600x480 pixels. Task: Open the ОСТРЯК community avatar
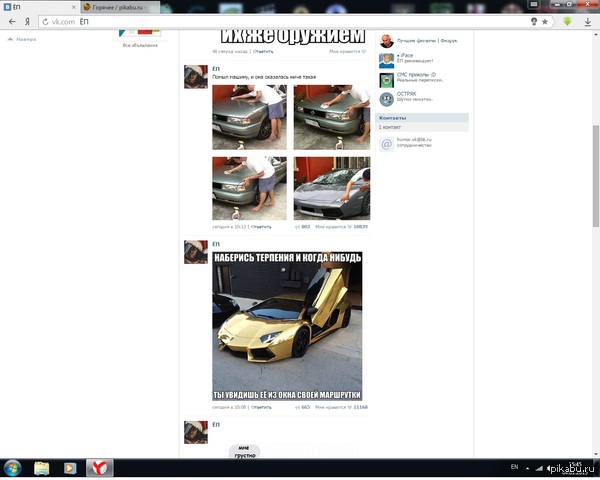[386, 99]
